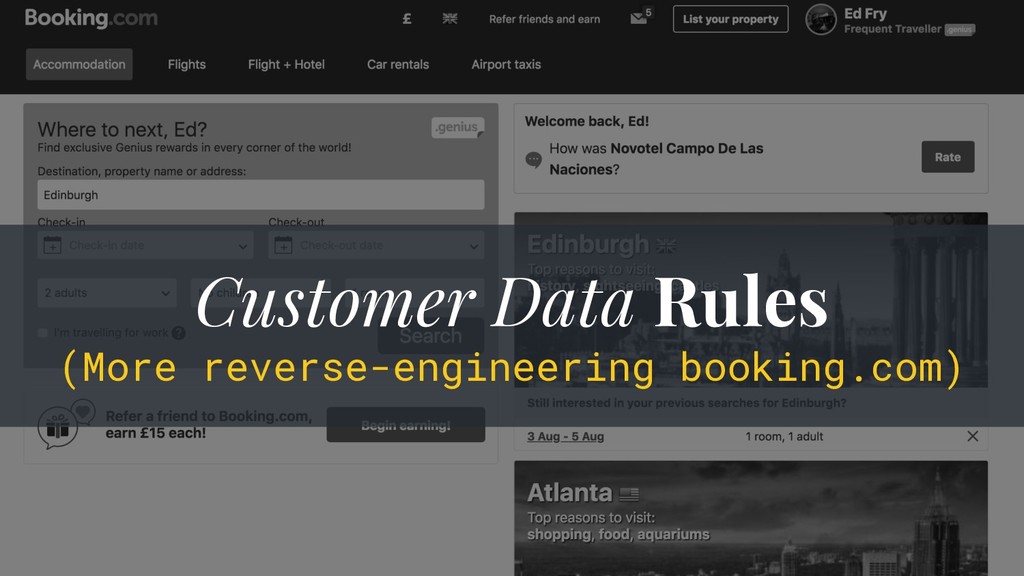Open Refer friends and earn link

[x=544, y=20]
